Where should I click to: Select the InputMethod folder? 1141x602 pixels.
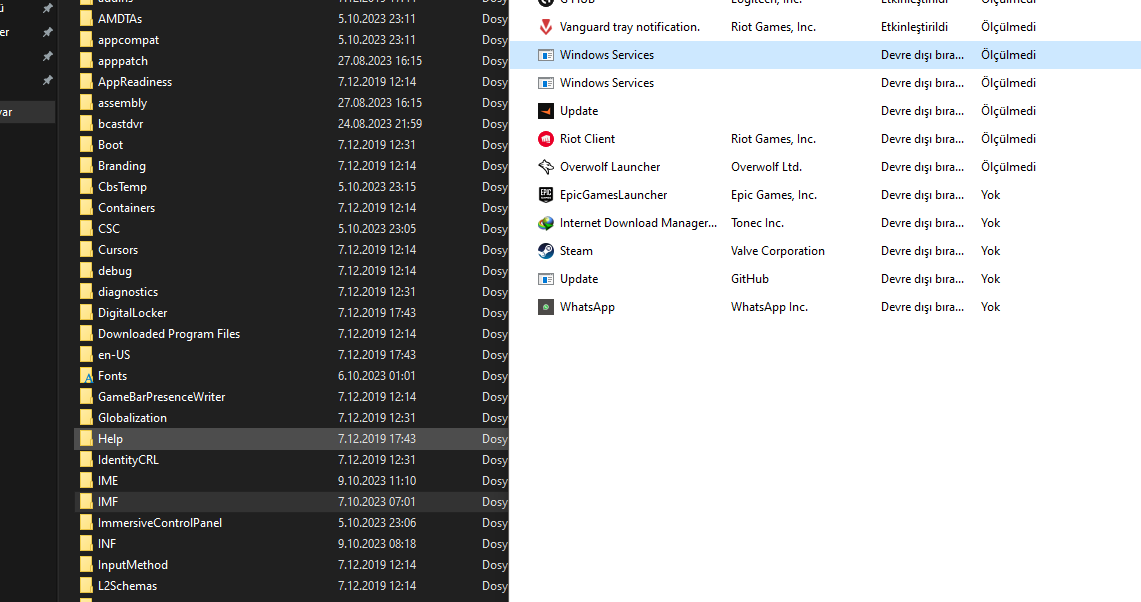(132, 565)
